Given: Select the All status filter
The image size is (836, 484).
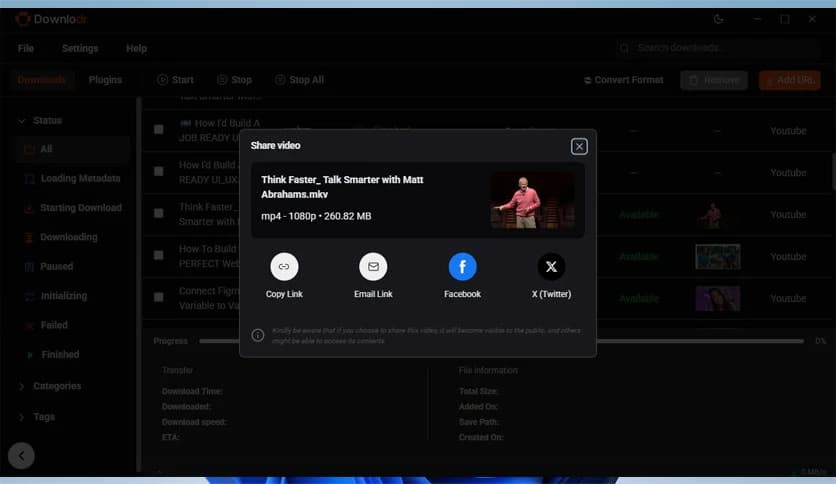Looking at the screenshot, I should [x=73, y=149].
